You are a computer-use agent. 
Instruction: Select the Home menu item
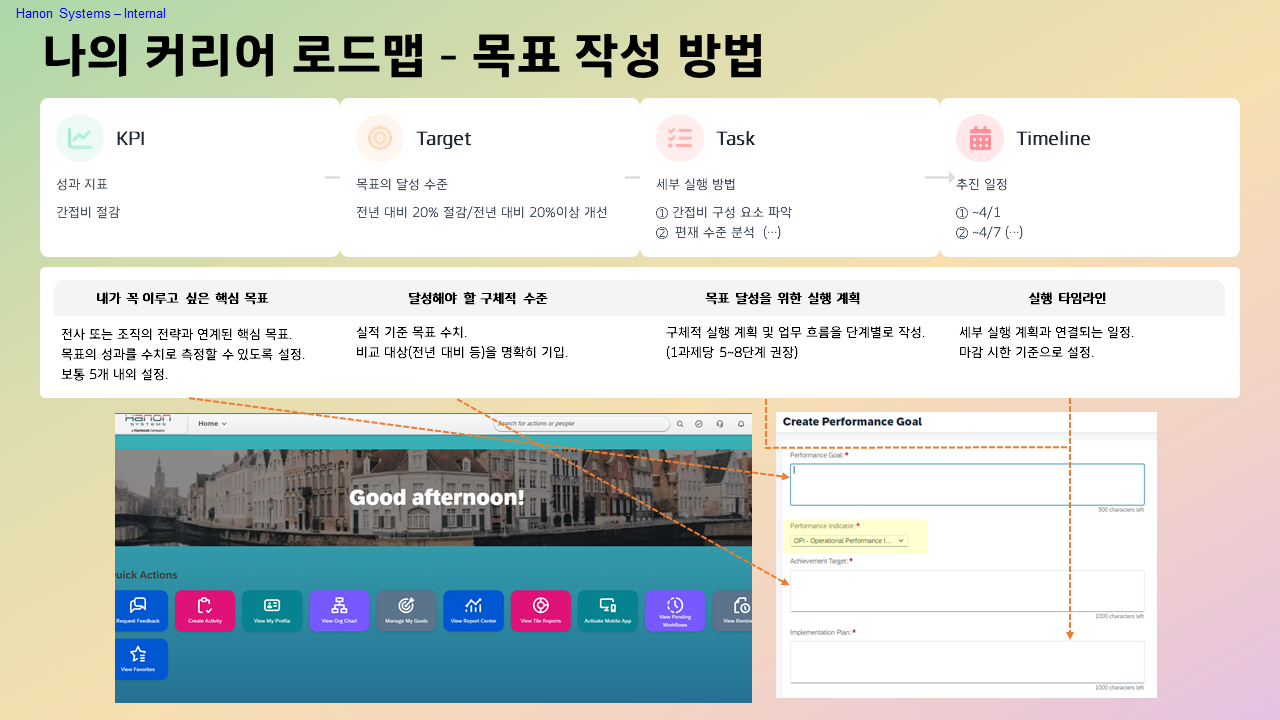pyautogui.click(x=208, y=423)
